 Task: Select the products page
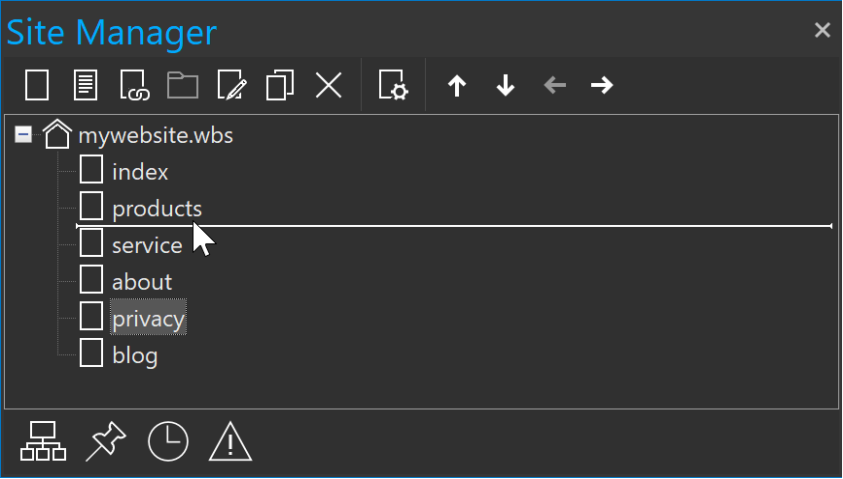point(157,209)
